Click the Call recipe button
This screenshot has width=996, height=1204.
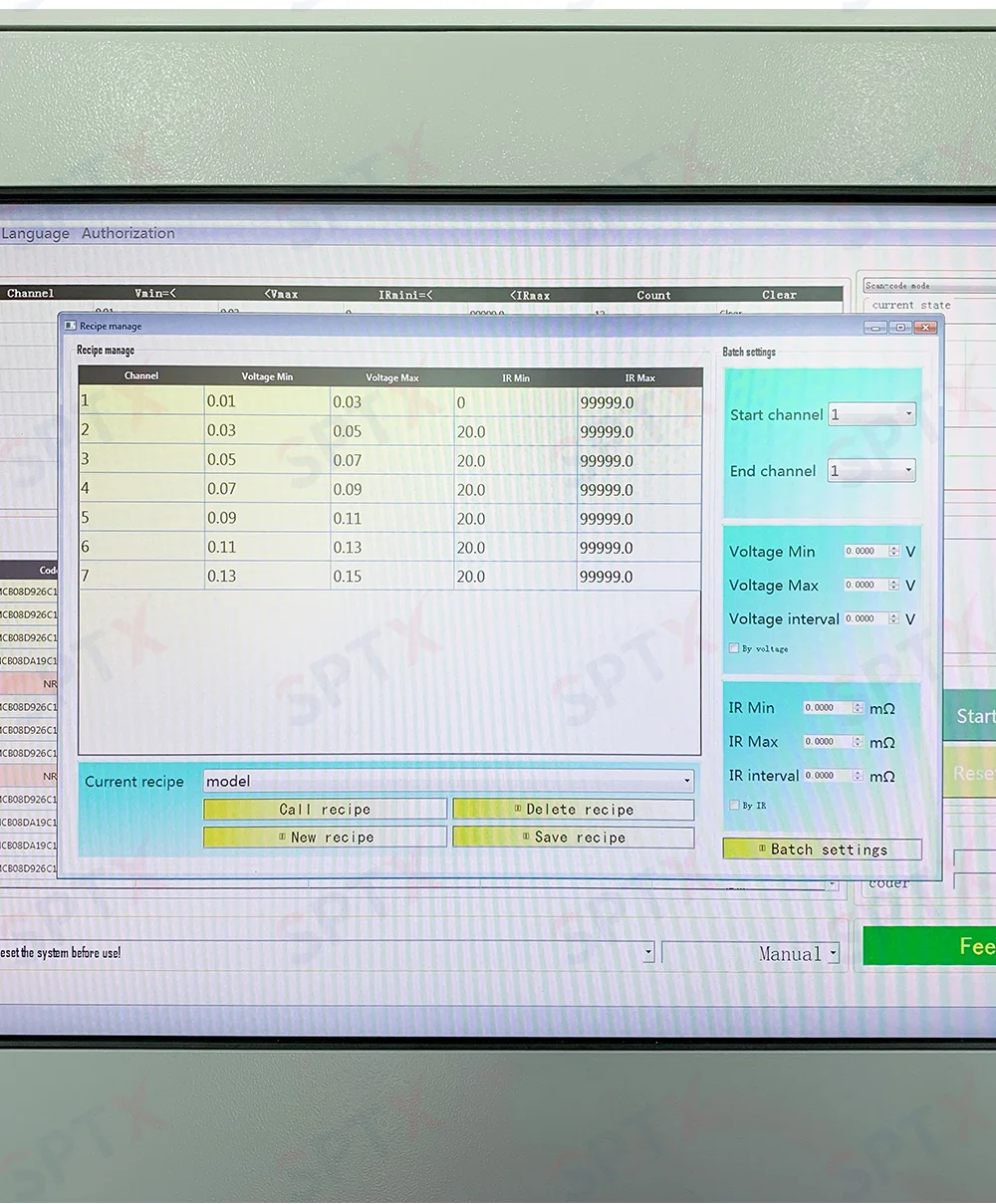(325, 810)
